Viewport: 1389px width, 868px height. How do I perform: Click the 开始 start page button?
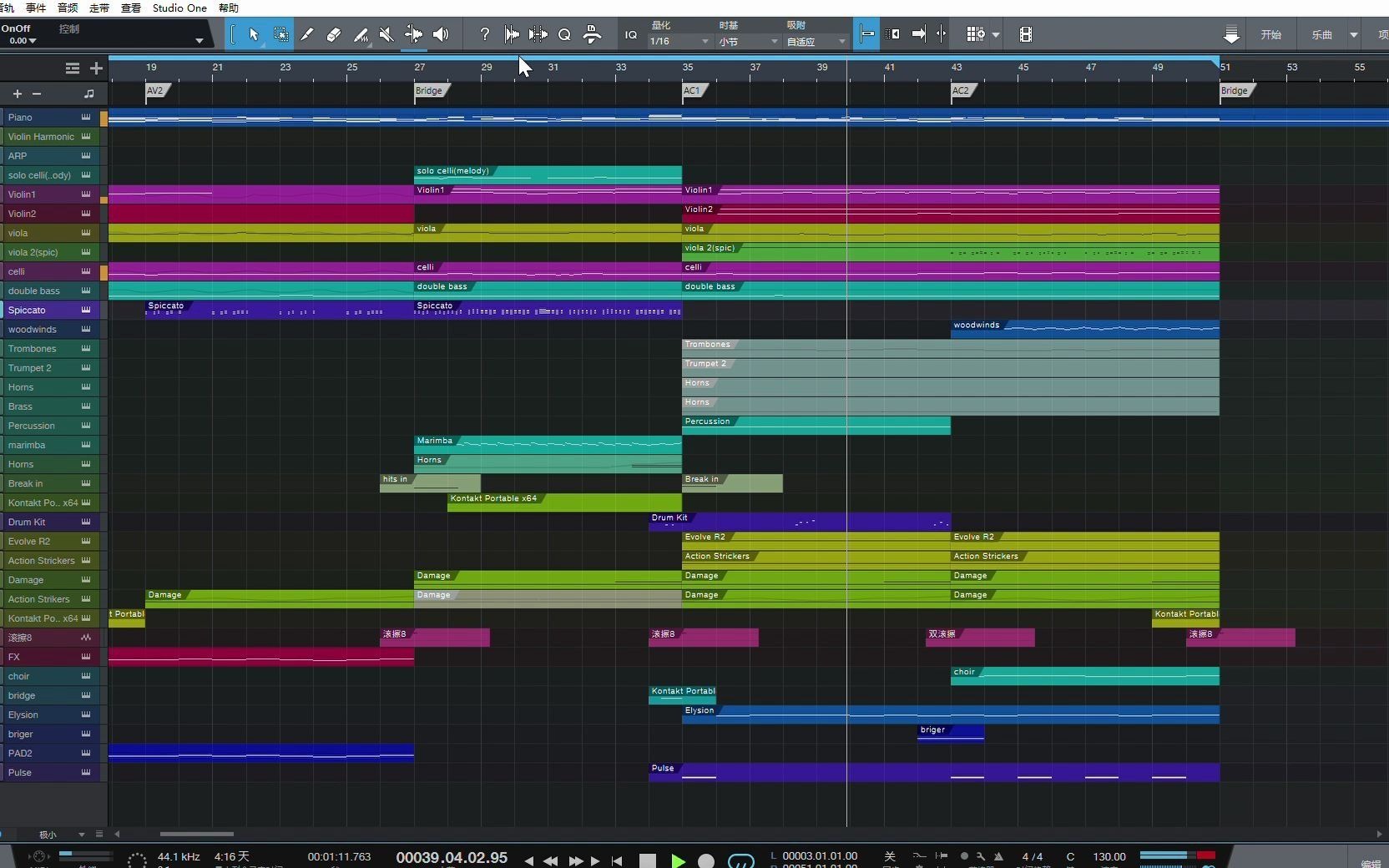click(1270, 34)
